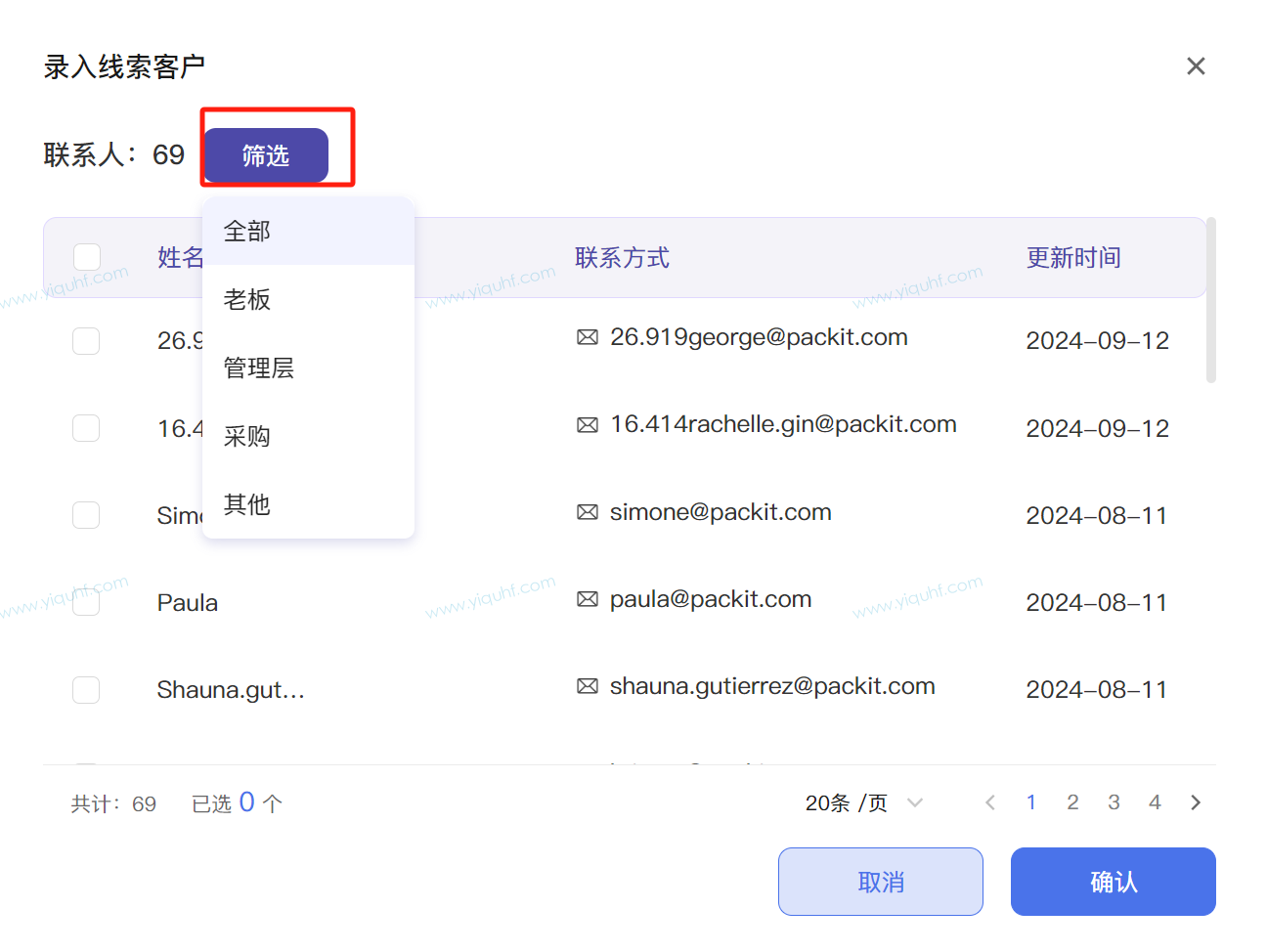Viewport: 1267px width, 952px height.
Task: Click the 姓名 column header
Action: [180, 258]
